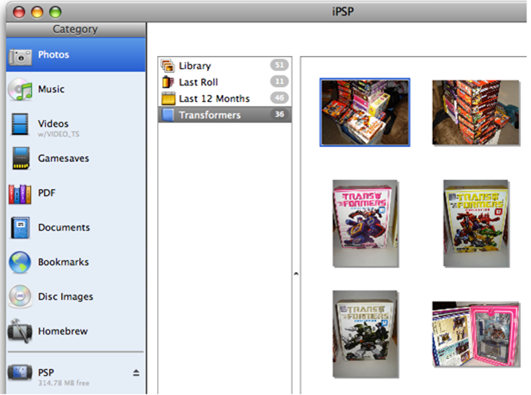Click the Category column header
Viewport: 531px width, 395px height.
point(76,29)
